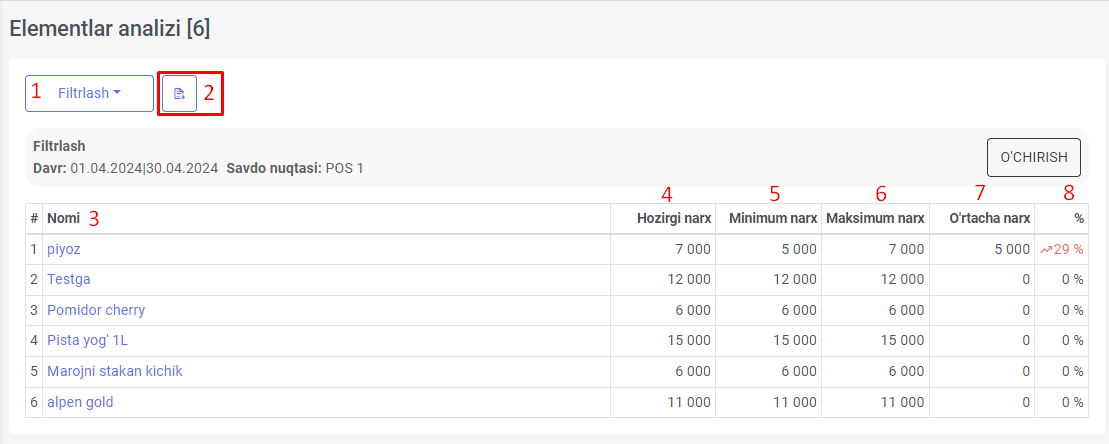Select the 11 000 minimum price of alpen gold
1109x444 pixels.
pos(796,402)
